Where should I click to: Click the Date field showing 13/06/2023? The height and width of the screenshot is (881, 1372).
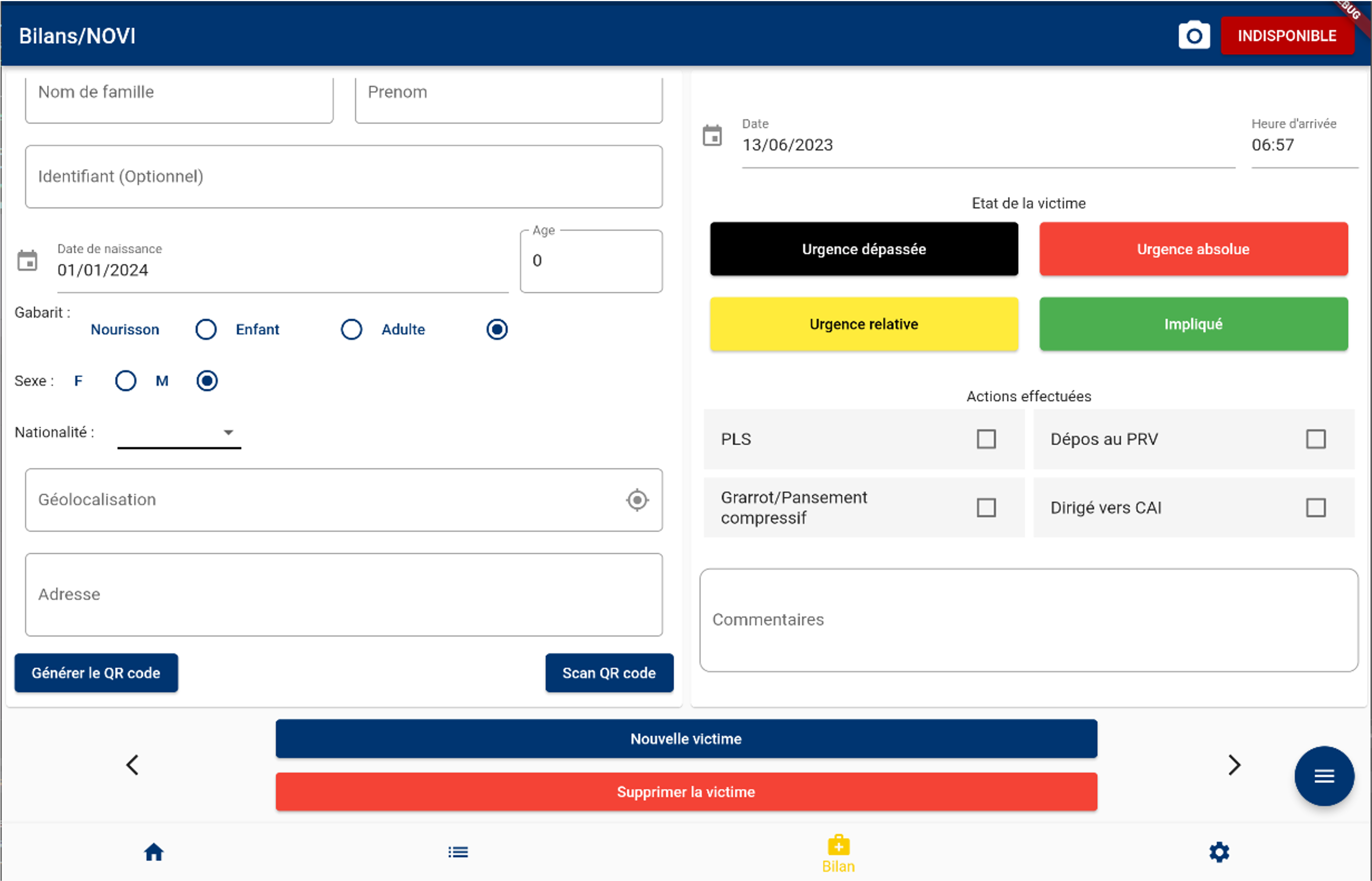(x=988, y=142)
